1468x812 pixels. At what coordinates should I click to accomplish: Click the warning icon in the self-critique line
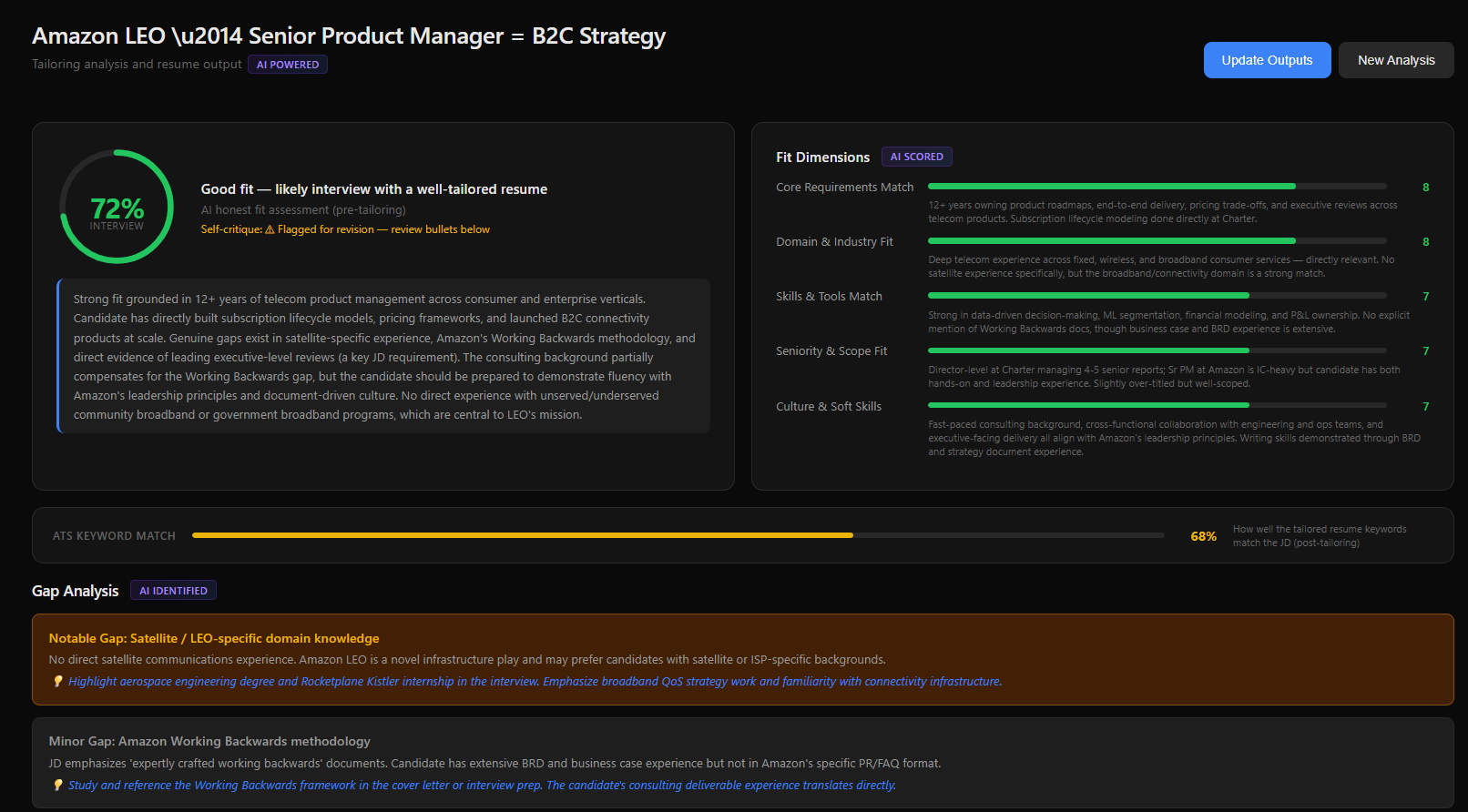pos(270,229)
